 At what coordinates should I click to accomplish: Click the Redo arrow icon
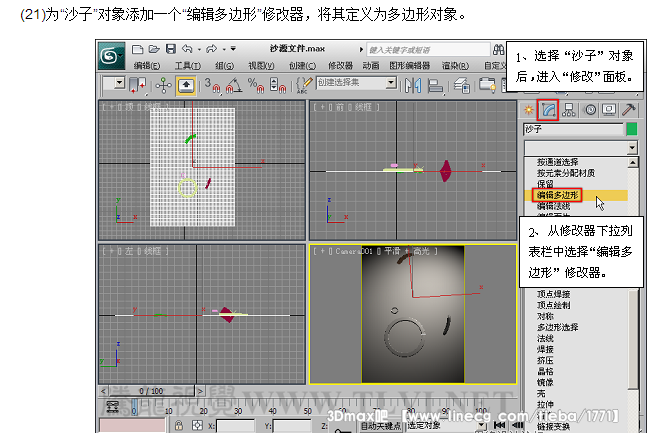tap(211, 49)
